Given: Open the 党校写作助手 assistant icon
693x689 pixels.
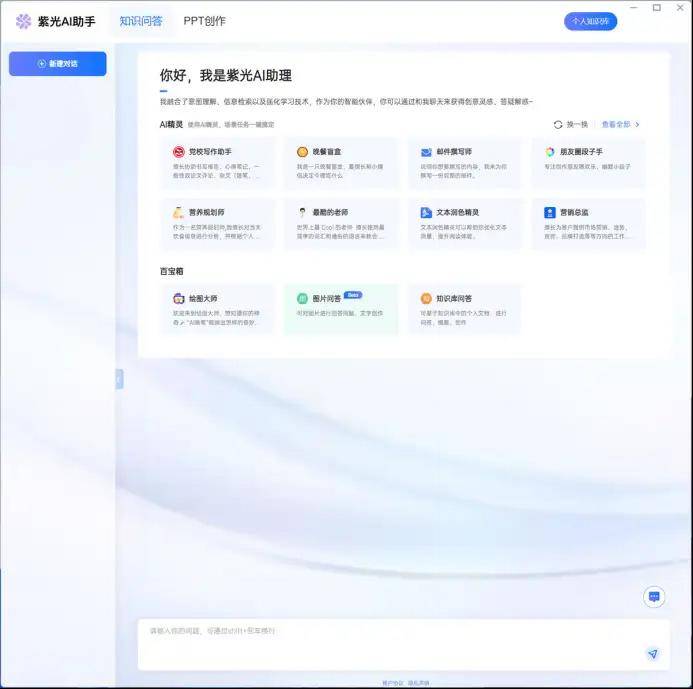Looking at the screenshot, I should coord(179,152).
